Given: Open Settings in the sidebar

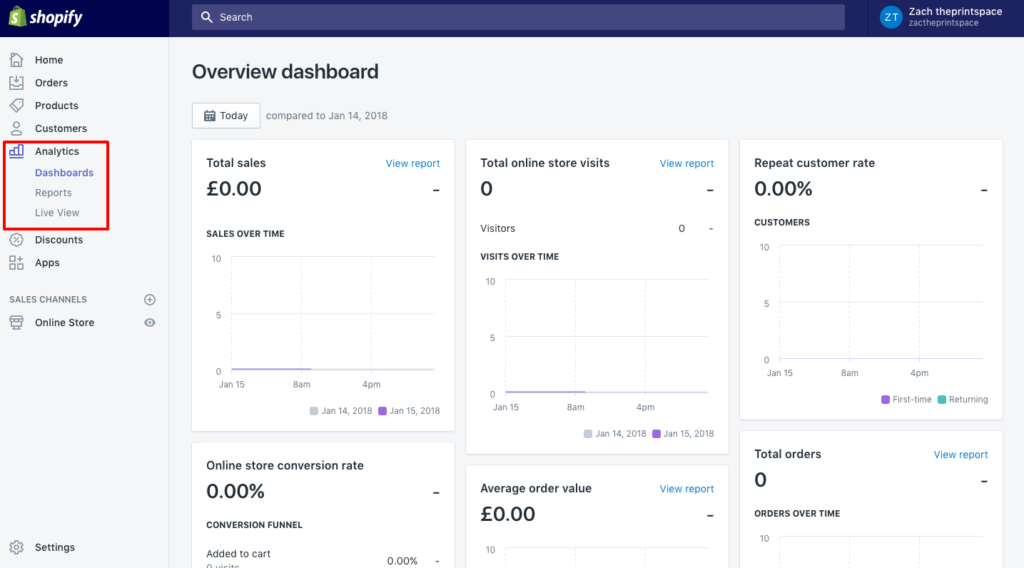Looking at the screenshot, I should tap(55, 547).
